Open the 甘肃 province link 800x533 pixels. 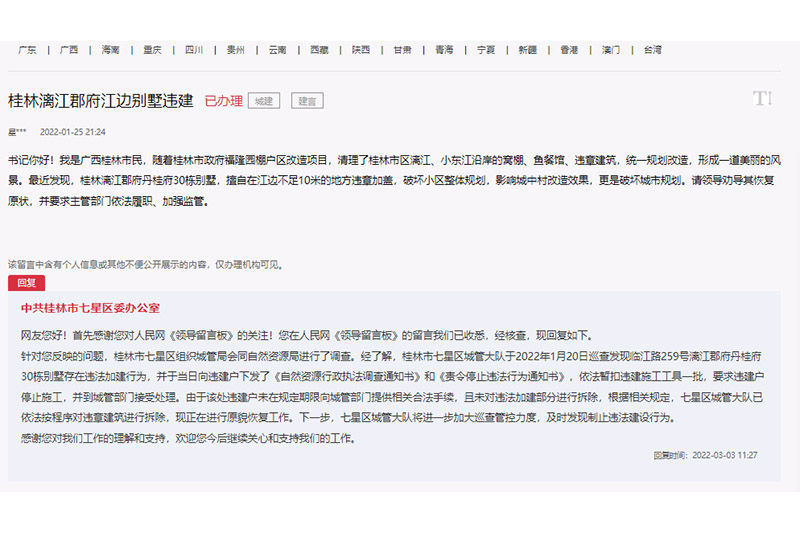click(x=403, y=50)
